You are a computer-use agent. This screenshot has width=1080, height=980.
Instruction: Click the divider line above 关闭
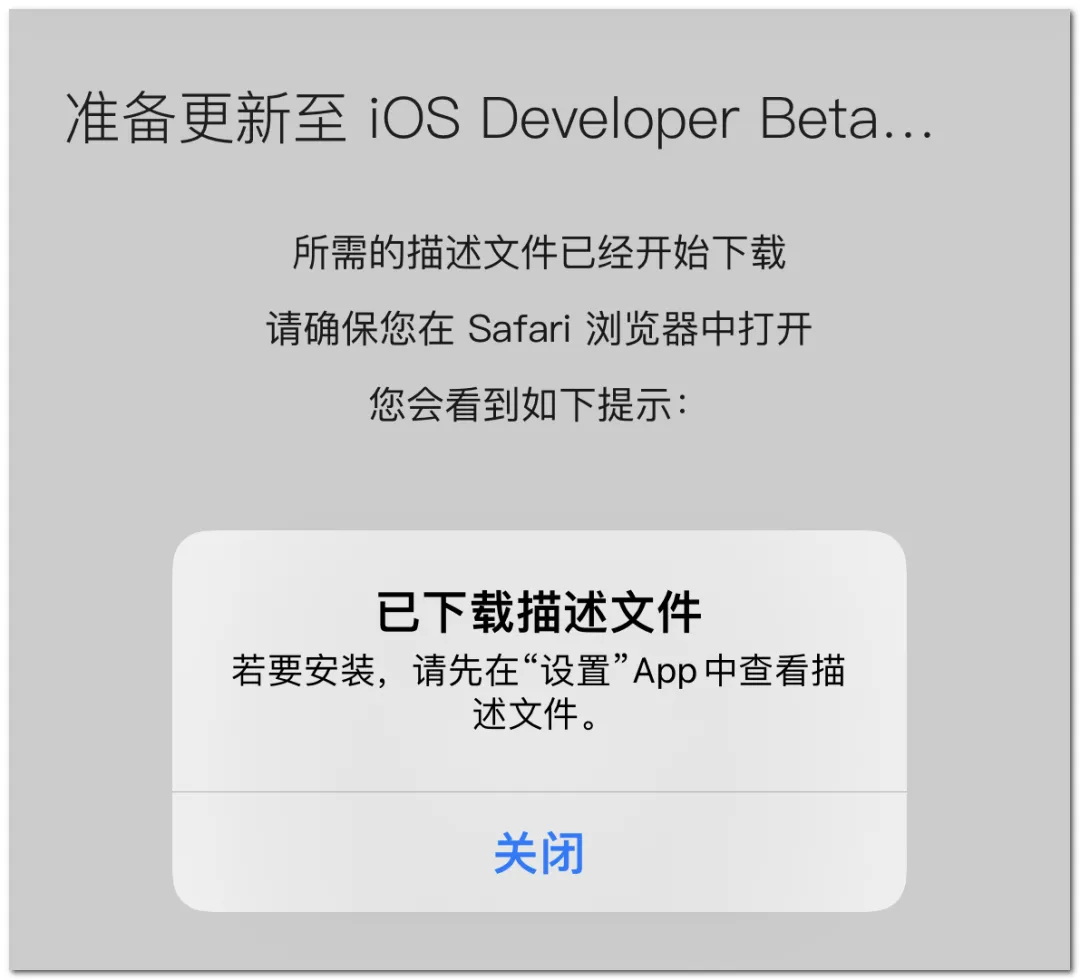[539, 792]
